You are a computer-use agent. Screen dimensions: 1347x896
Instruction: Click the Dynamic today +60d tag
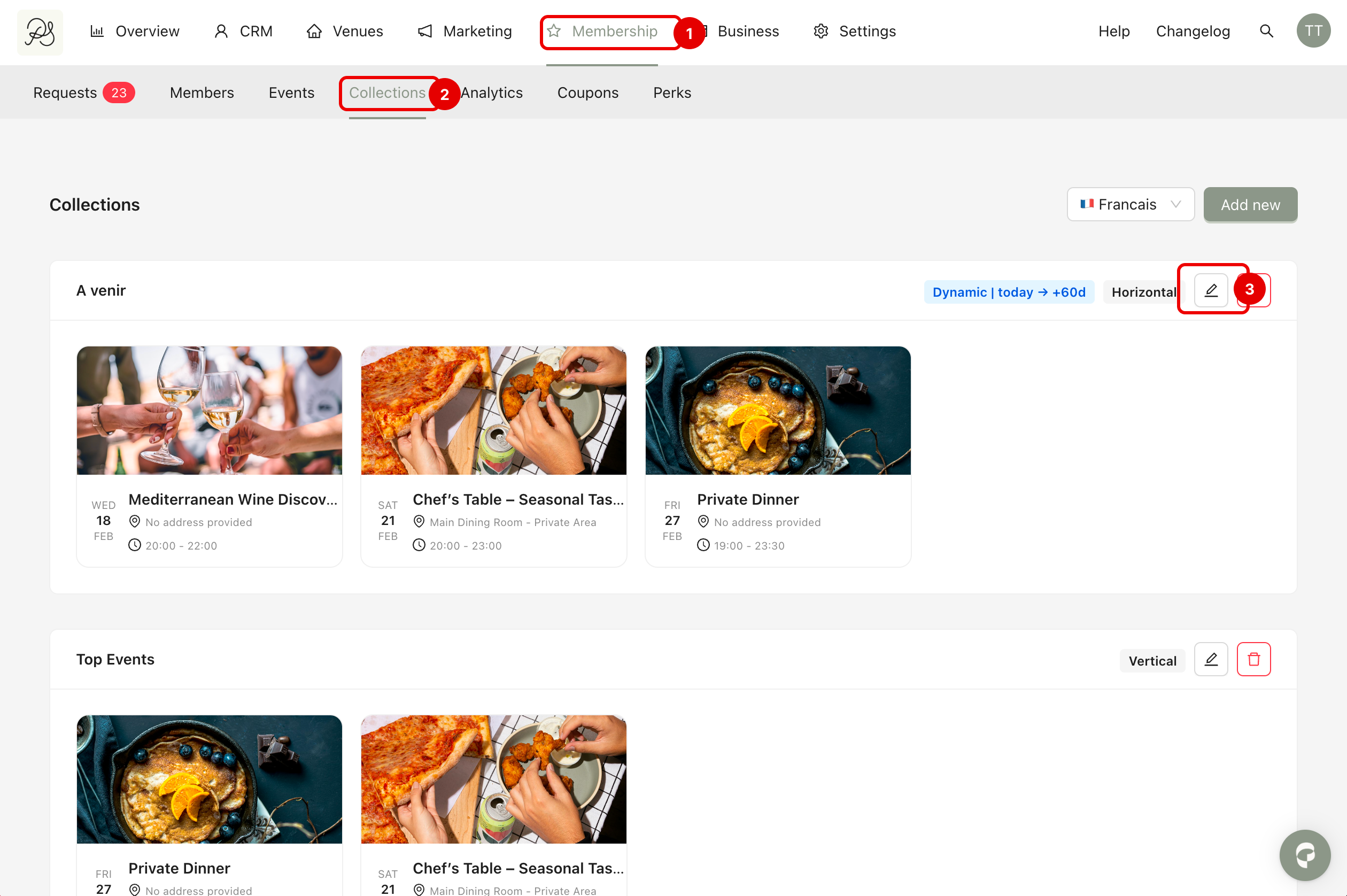(x=1008, y=292)
